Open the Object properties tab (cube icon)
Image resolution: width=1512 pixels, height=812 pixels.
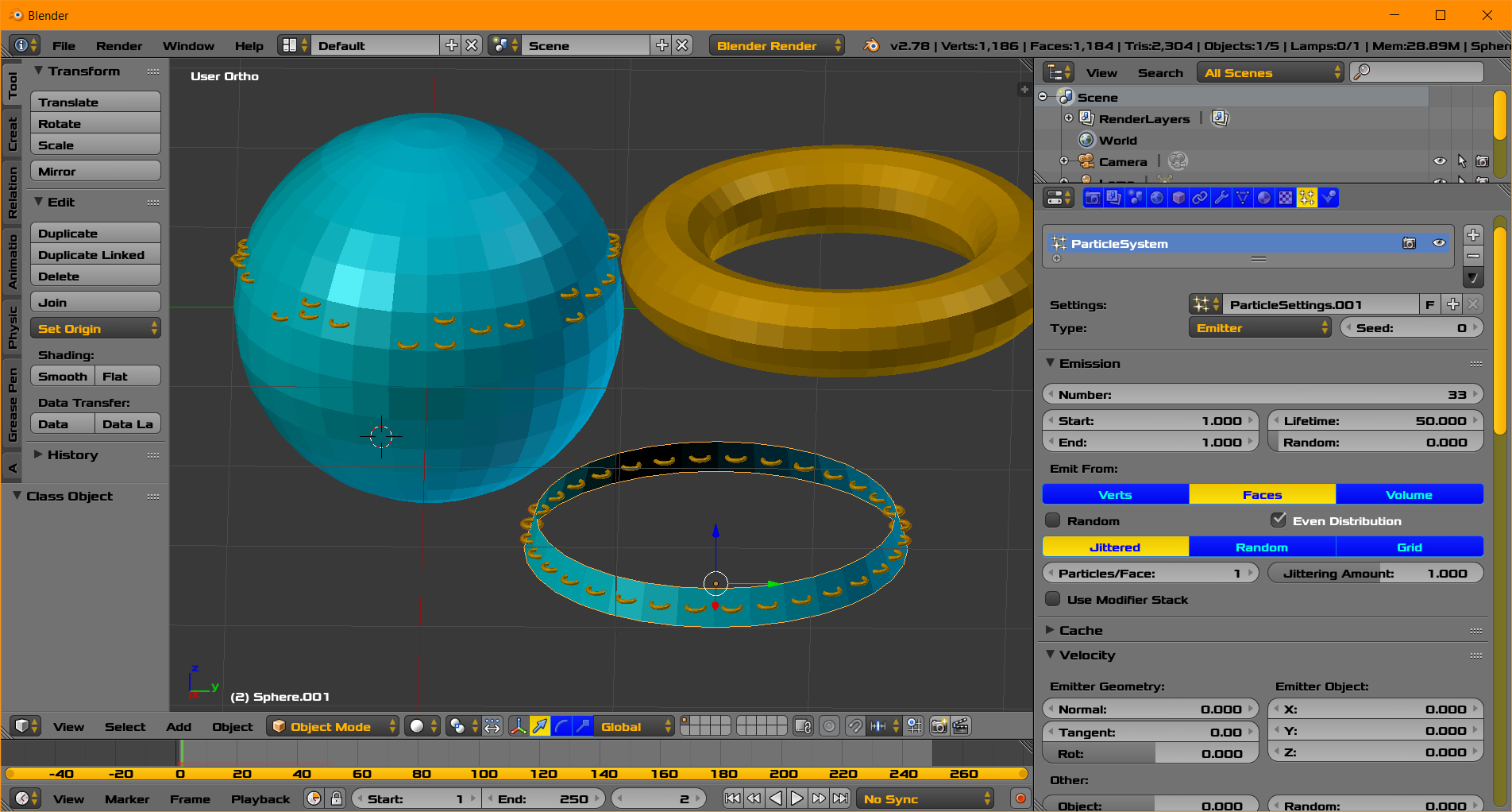(x=1178, y=198)
